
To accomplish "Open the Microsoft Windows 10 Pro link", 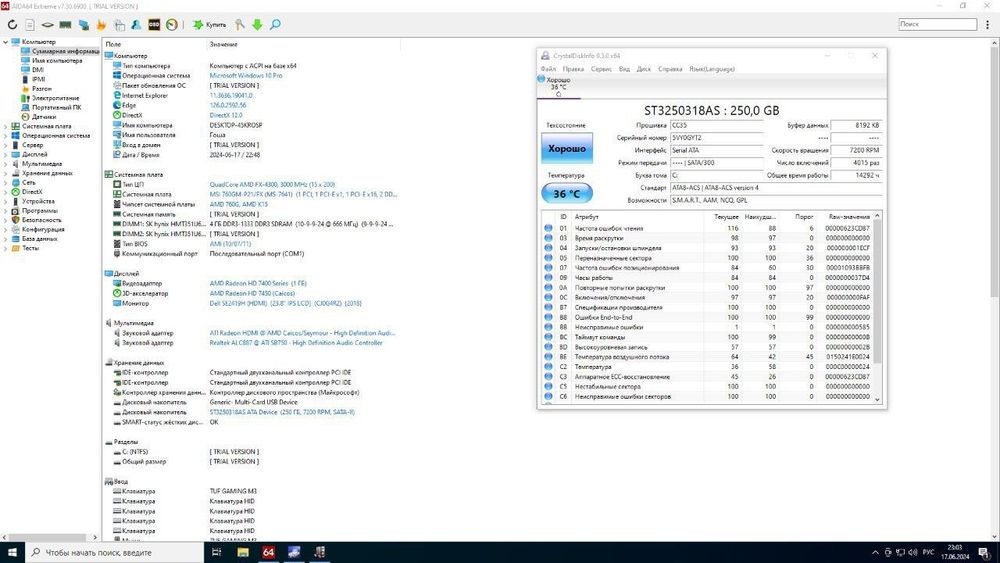I will click(x=246, y=75).
